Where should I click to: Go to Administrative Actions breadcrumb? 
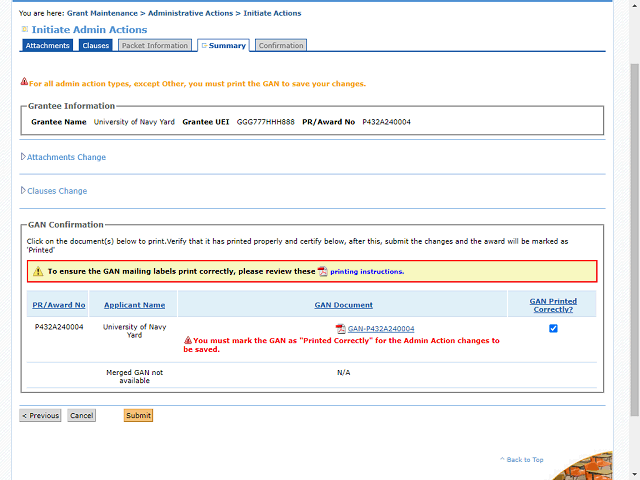(x=190, y=13)
